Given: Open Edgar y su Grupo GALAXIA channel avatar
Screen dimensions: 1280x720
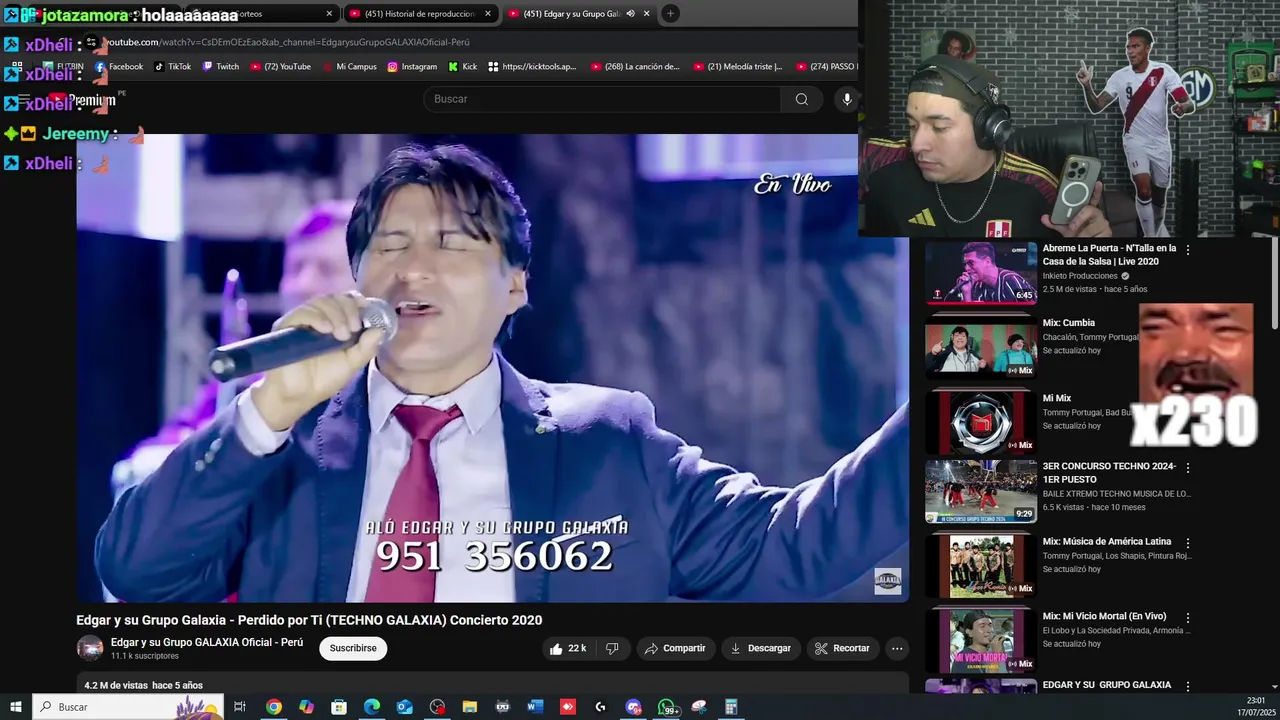Looking at the screenshot, I should (x=90, y=648).
